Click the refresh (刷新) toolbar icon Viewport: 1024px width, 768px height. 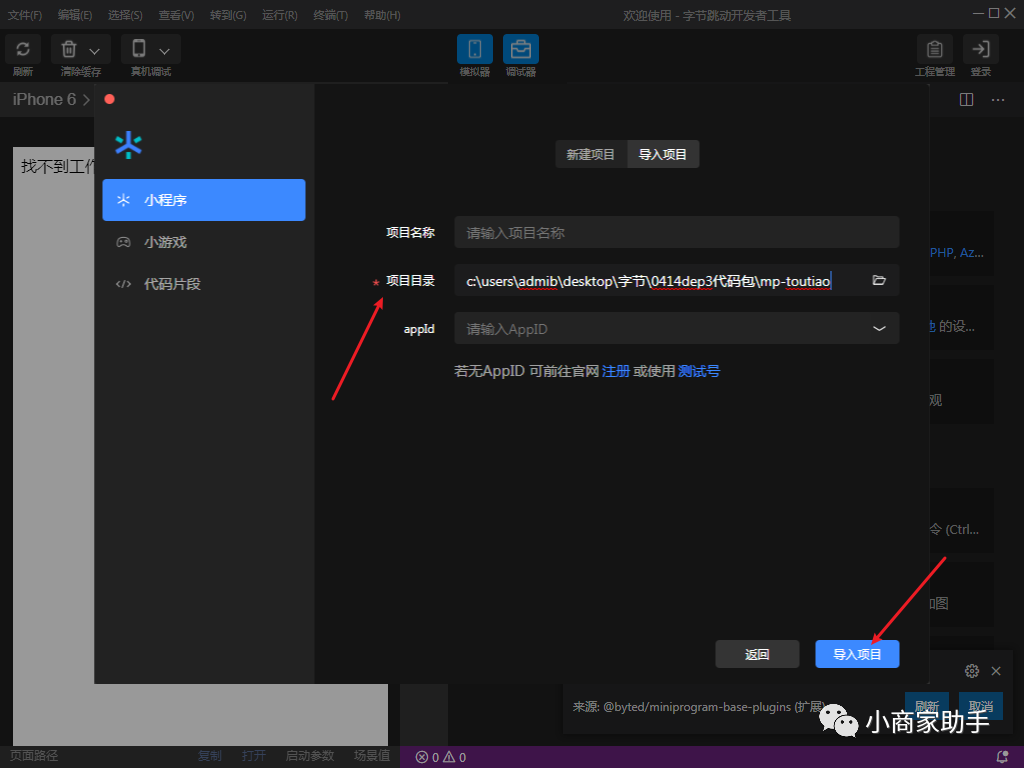click(23, 50)
